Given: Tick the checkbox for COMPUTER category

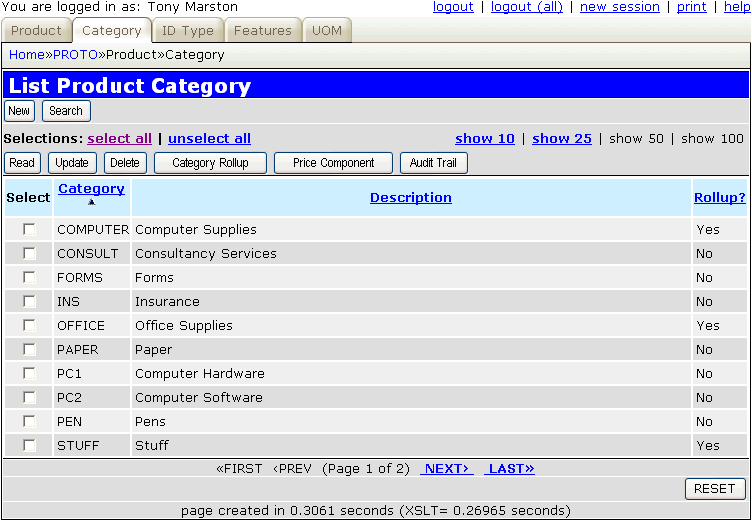Looking at the screenshot, I should point(29,229).
